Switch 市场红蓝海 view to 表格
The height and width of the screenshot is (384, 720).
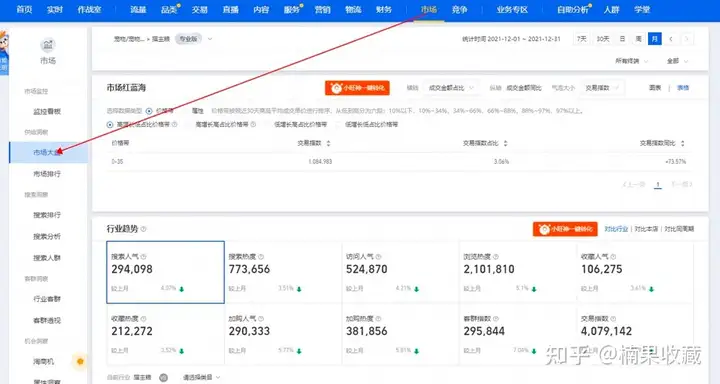click(683, 88)
